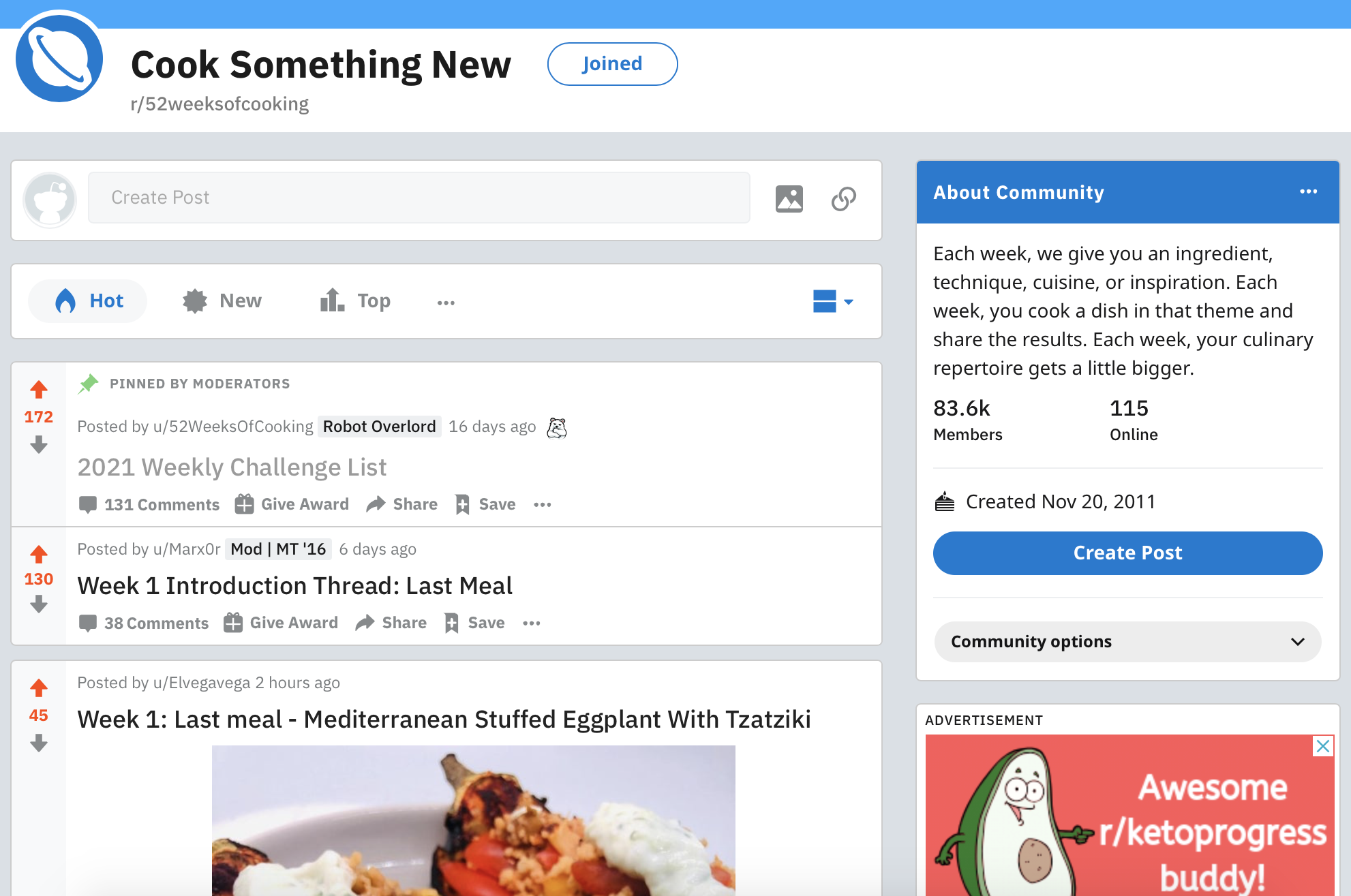This screenshot has height=896, width=1351.
Task: Click the image upload icon
Action: (x=789, y=198)
